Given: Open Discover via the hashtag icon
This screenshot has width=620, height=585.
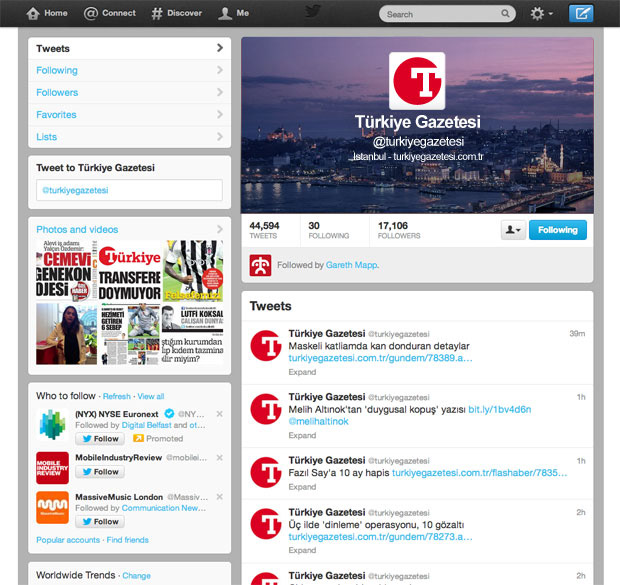Looking at the screenshot, I should (157, 13).
